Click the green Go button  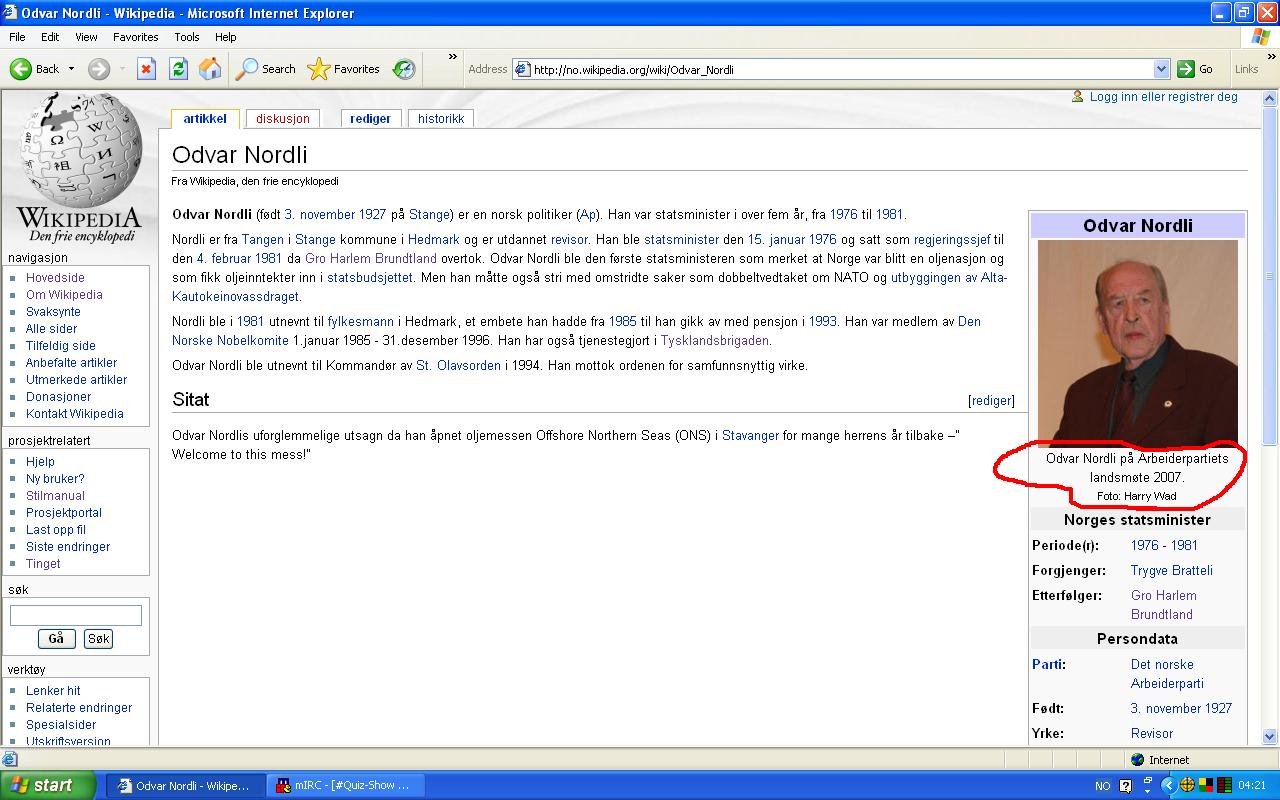[x=1195, y=69]
